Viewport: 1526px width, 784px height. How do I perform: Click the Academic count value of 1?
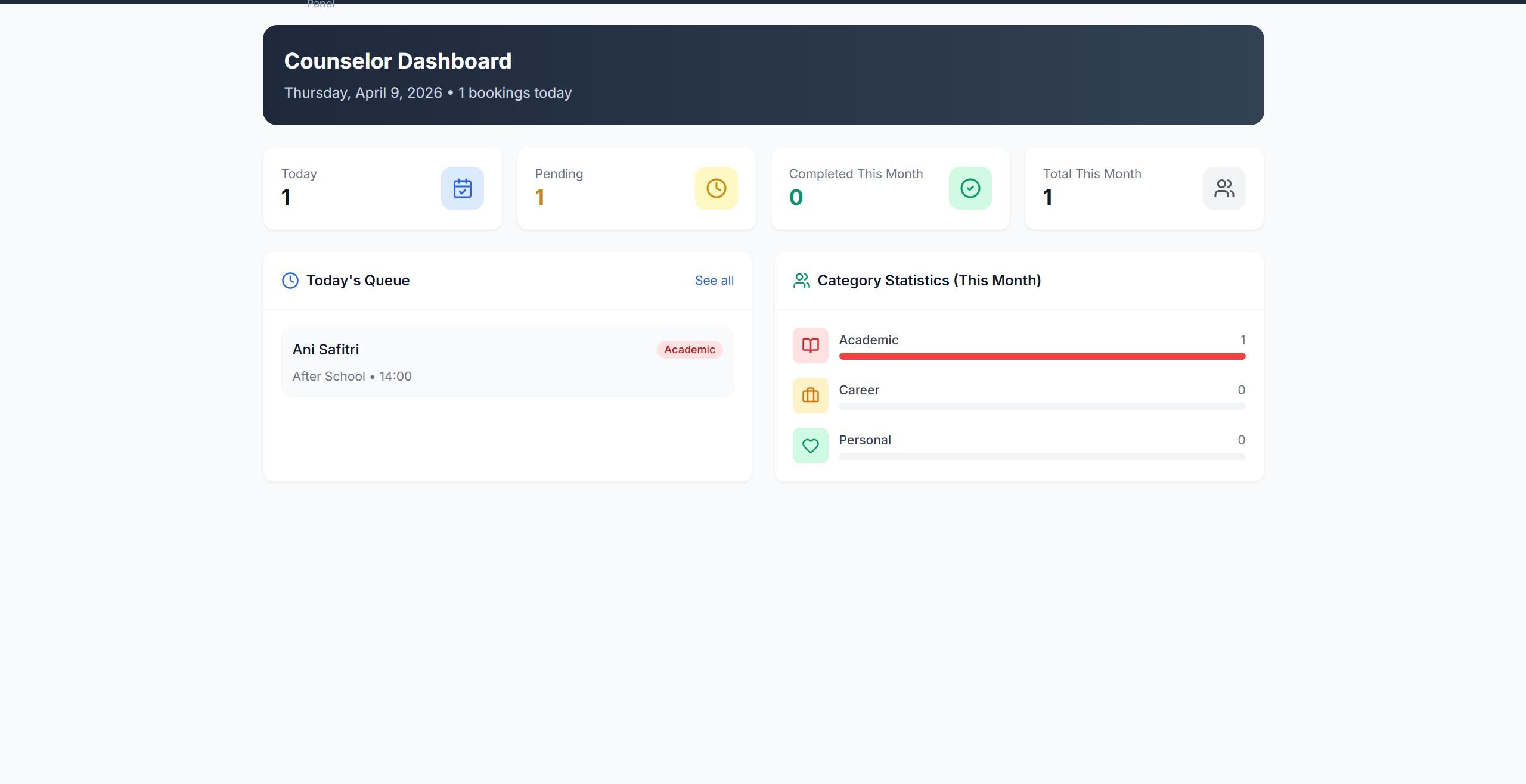[1243, 340]
